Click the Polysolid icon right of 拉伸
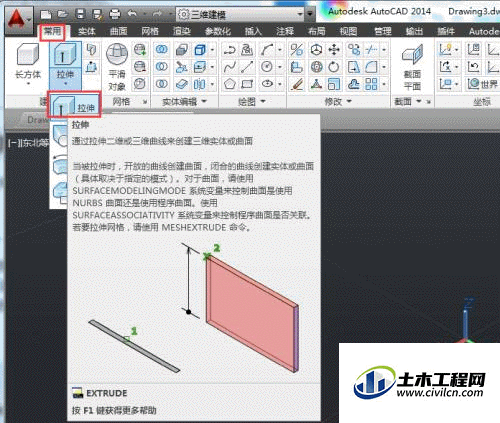This screenshot has height=423, width=500. (91, 49)
